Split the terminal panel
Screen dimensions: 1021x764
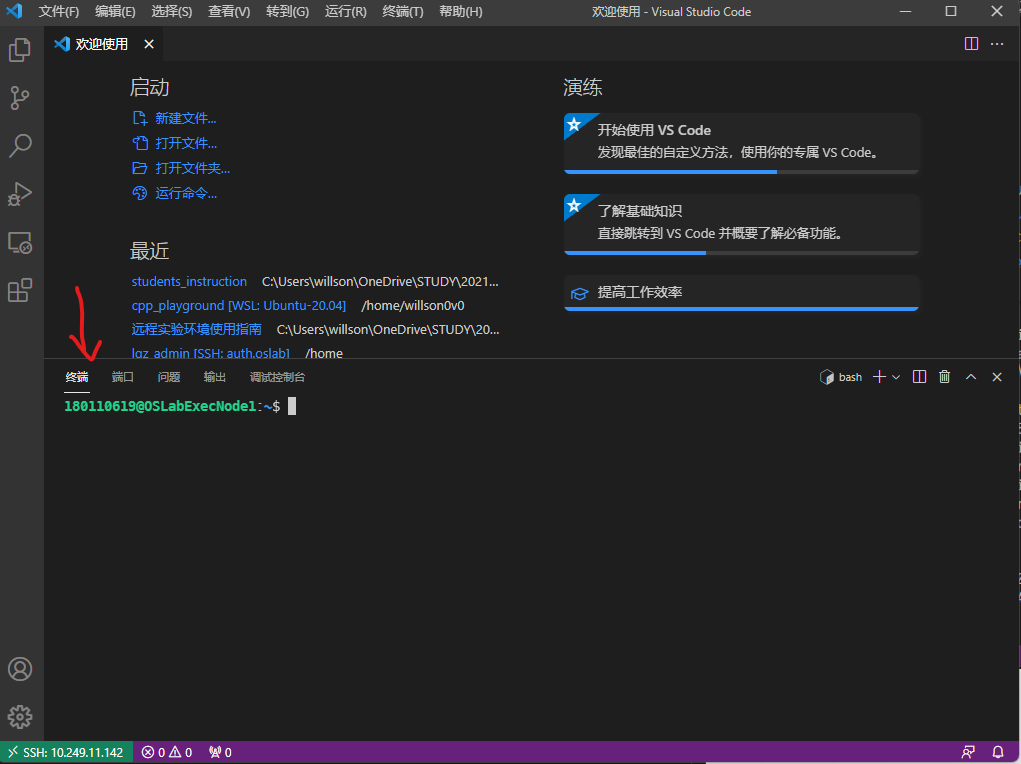click(x=920, y=377)
